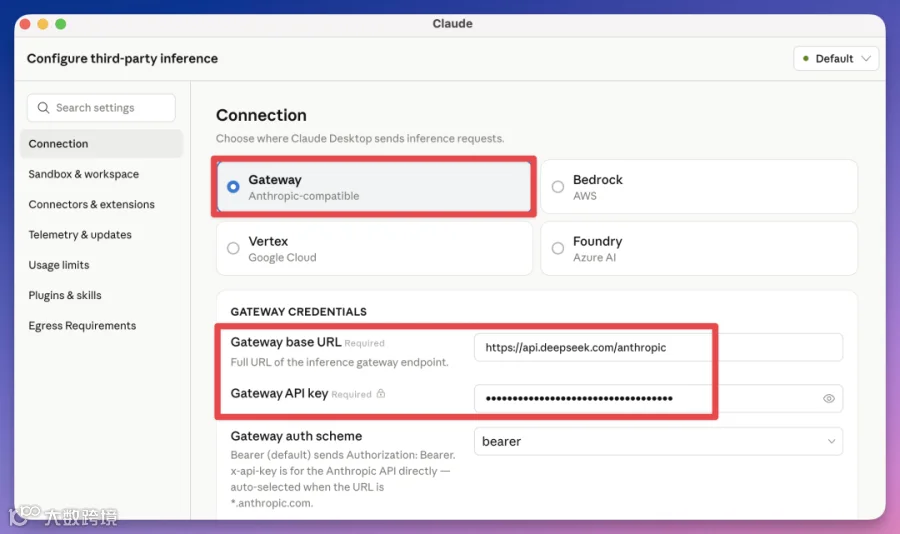The image size is (900, 534).
Task: Select the Bedrock AWS radio button
Action: [x=557, y=187]
